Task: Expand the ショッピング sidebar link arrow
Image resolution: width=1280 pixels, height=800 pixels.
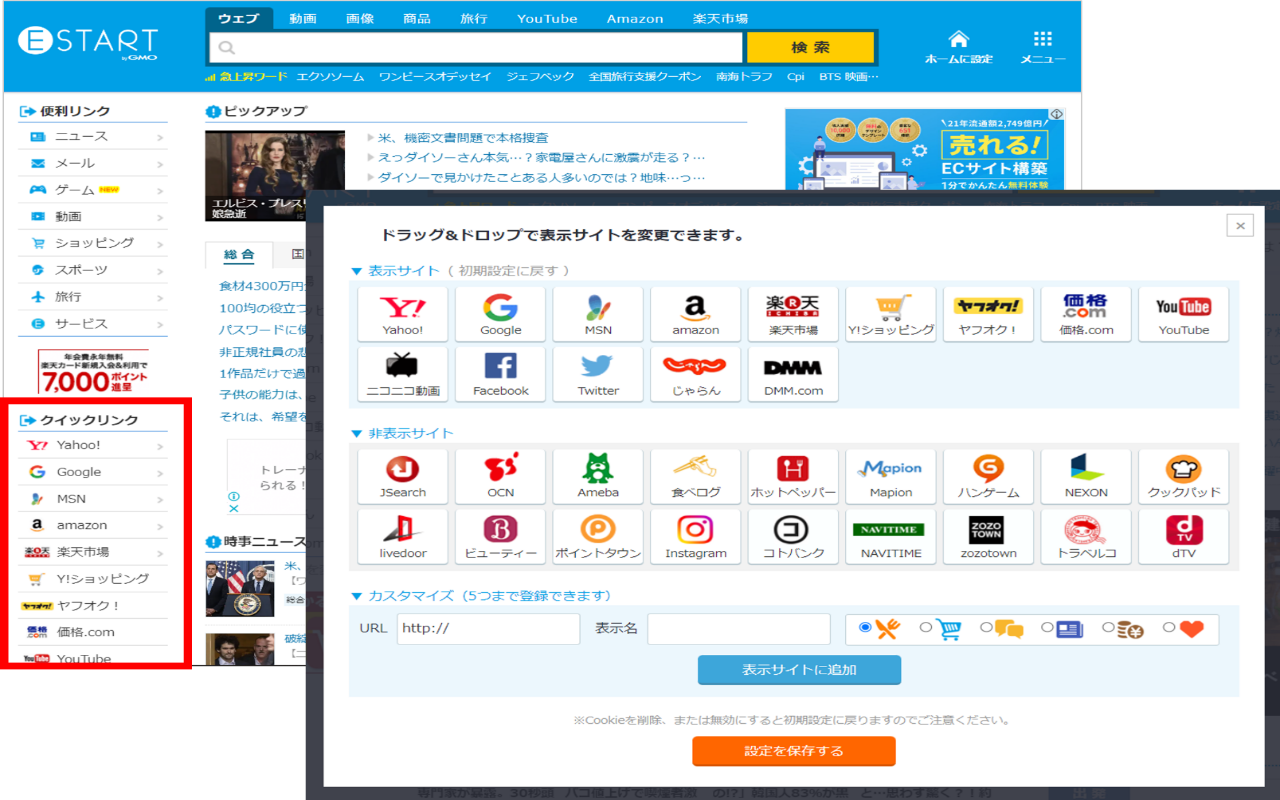Action: click(160, 244)
